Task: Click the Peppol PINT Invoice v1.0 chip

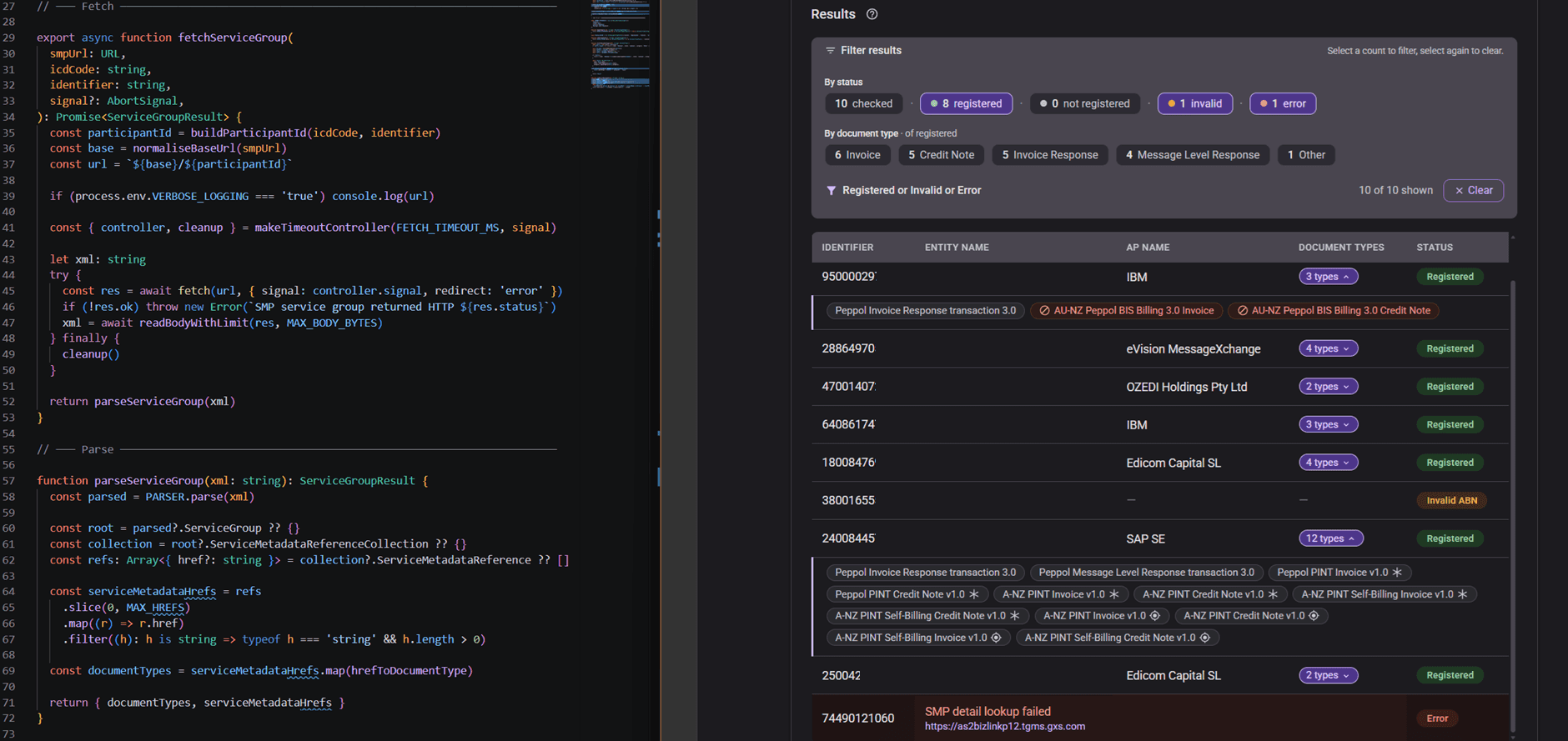Action: pyautogui.click(x=1340, y=573)
